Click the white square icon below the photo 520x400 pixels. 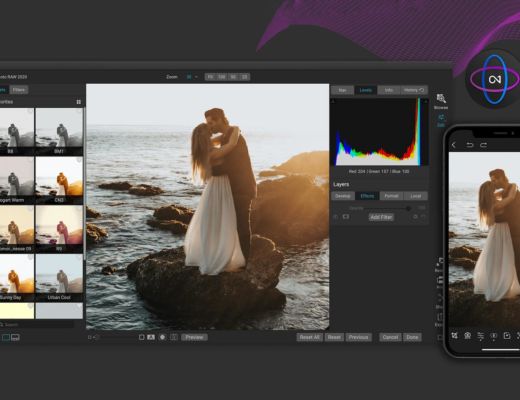point(141,337)
